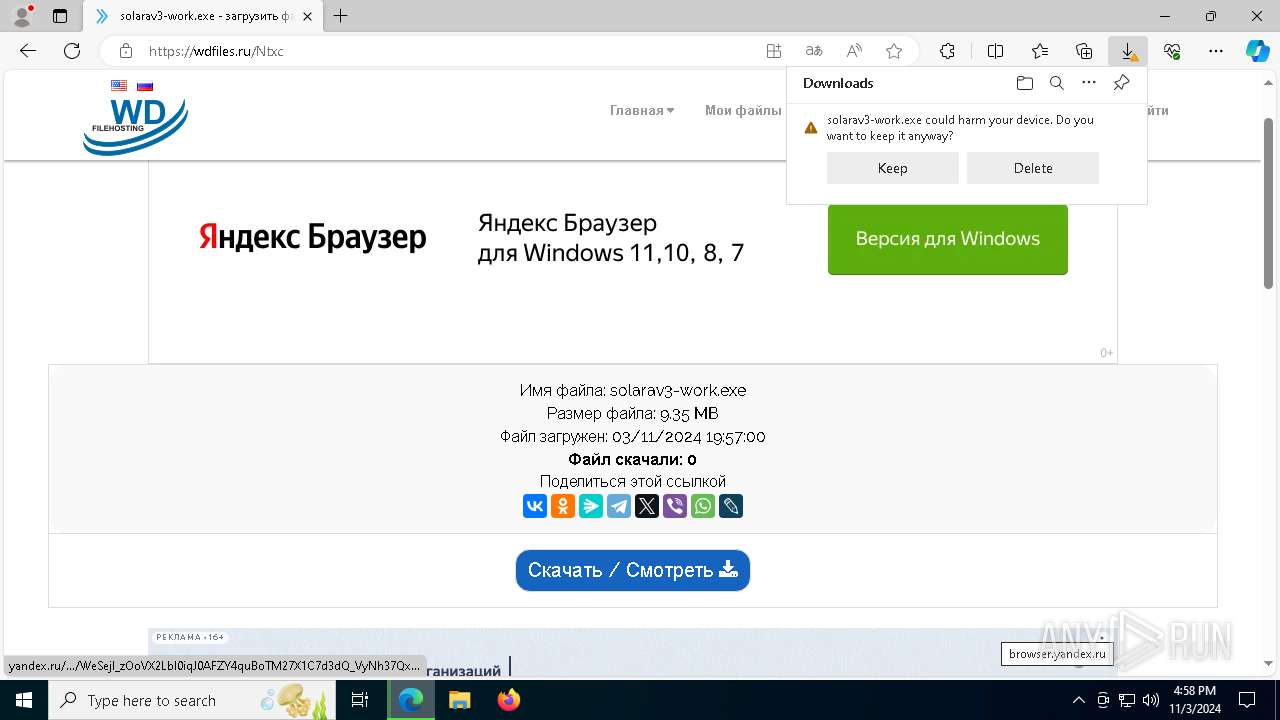Image resolution: width=1280 pixels, height=720 pixels.
Task: Search downloads with magnifier icon
Action: coord(1057,83)
